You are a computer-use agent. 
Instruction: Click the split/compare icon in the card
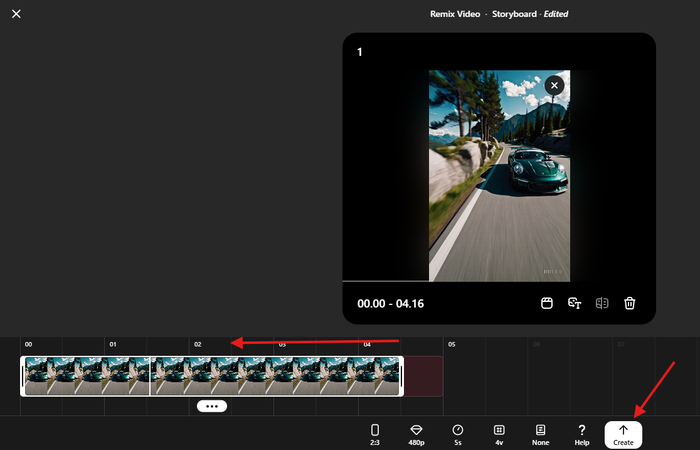point(602,303)
